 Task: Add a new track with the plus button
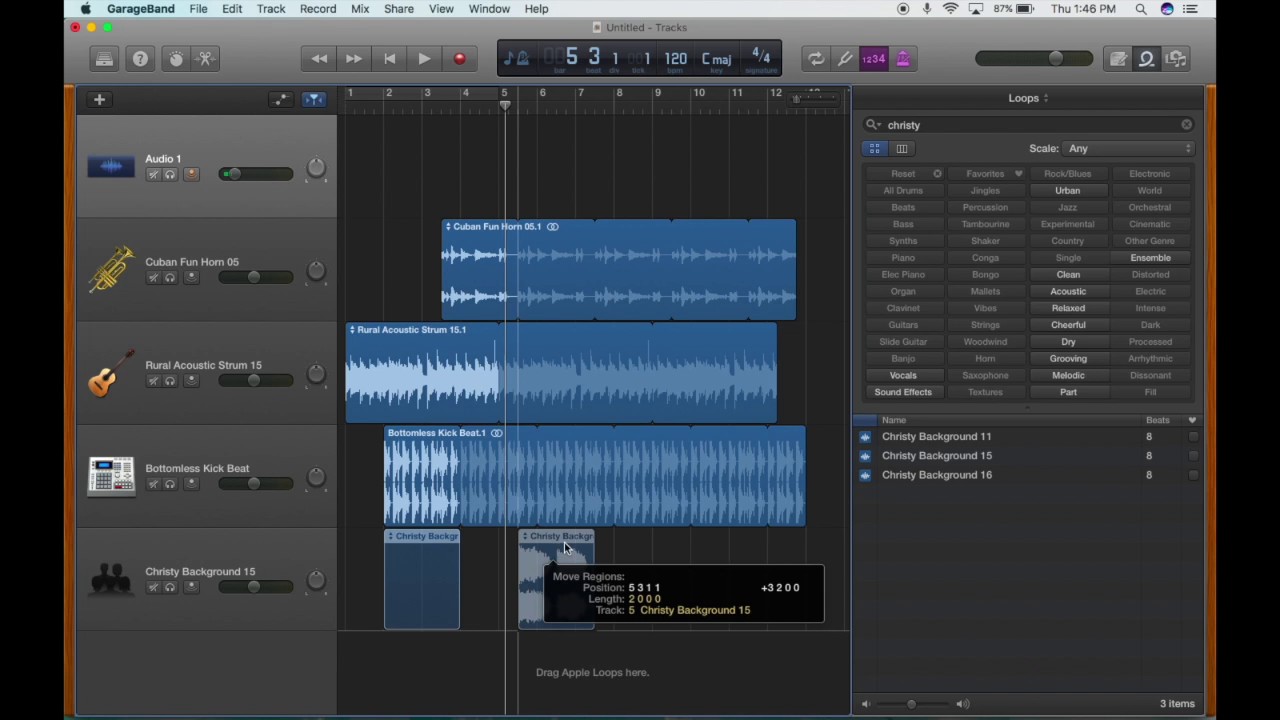99,99
